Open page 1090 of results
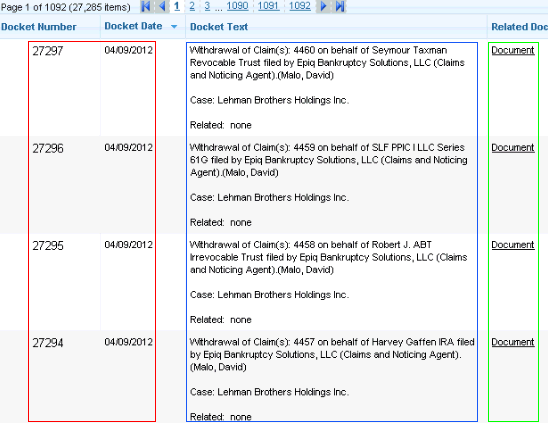Screen dimensions: 548x423 pos(237,6)
